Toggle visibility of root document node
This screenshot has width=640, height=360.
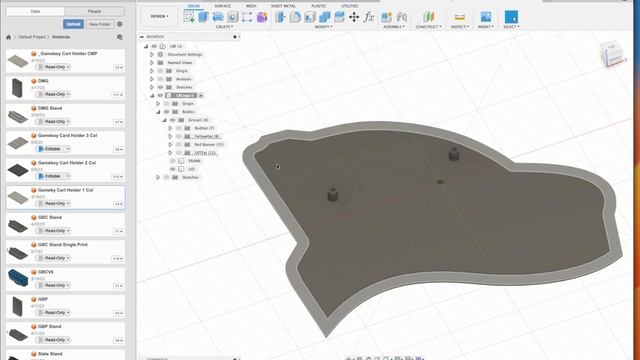[x=154, y=46]
